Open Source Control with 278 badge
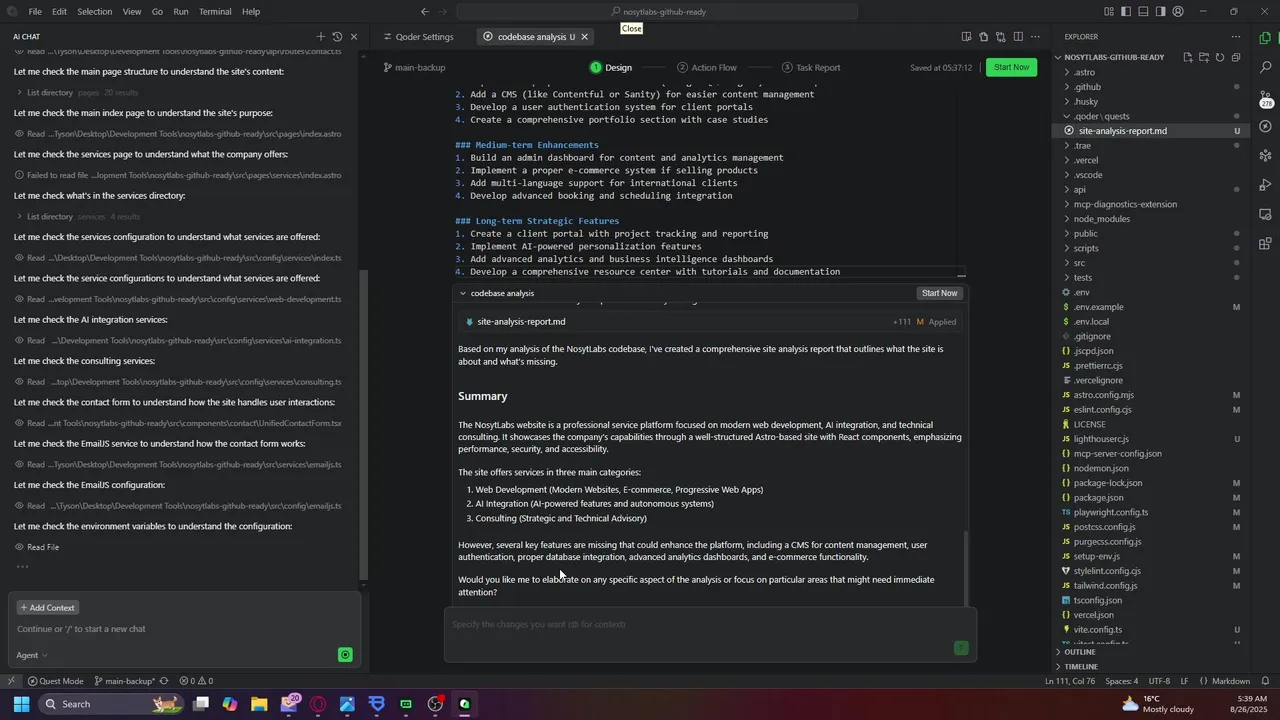1280x720 pixels. (x=1266, y=98)
